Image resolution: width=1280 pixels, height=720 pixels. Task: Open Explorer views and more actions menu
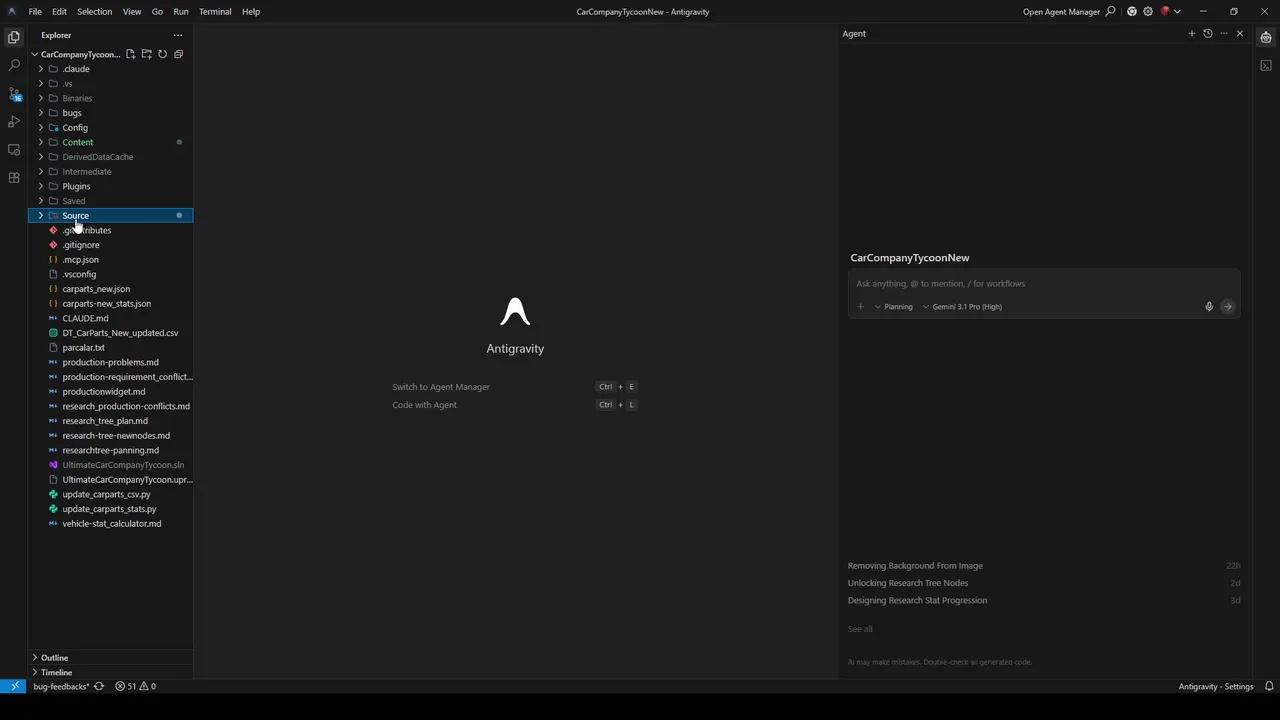click(178, 35)
